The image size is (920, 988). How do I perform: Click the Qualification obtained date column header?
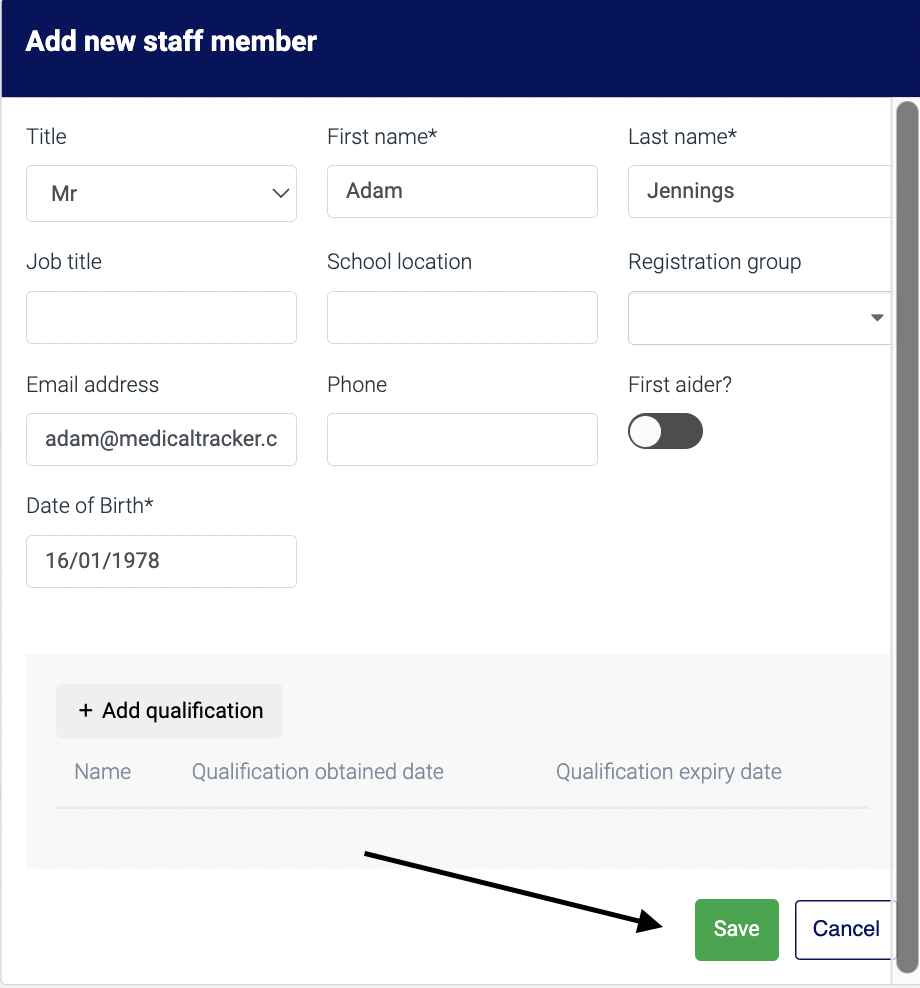point(317,771)
